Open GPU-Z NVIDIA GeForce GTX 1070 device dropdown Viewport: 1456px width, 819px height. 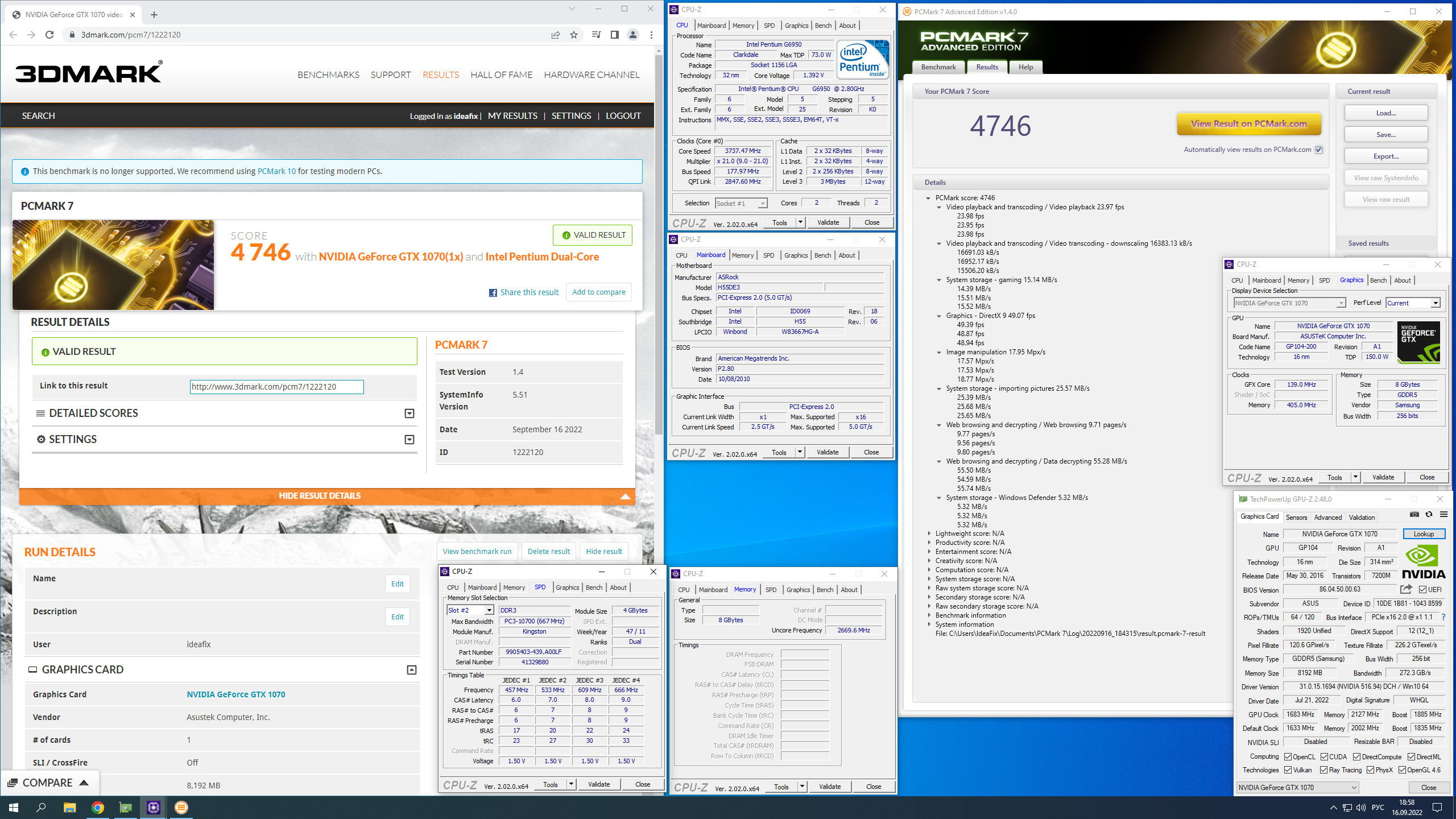[x=1298, y=788]
